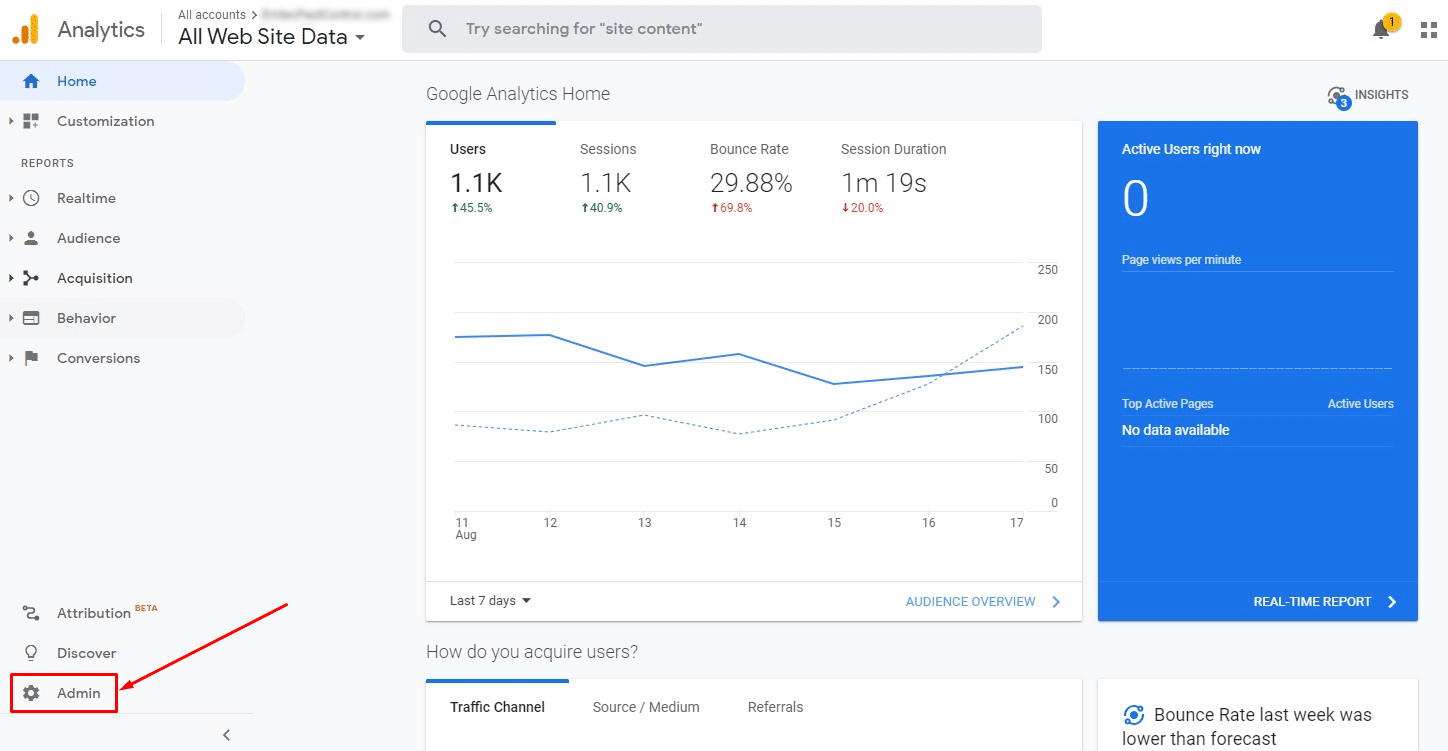Click the search magnifier icon
Viewport: 1448px width, 751px height.
[437, 29]
